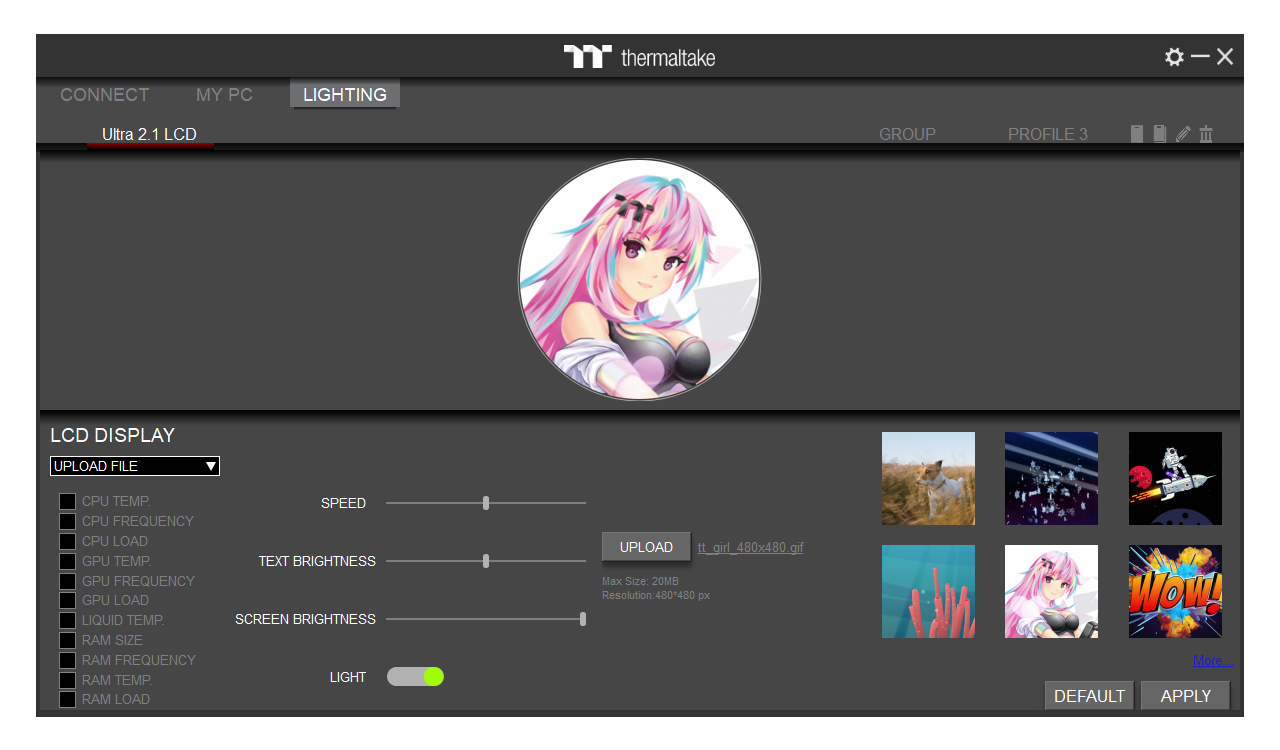Viewport: 1280px width, 750px height.
Task: Tick the RAM FREQUENCY checkbox
Action: 67,660
